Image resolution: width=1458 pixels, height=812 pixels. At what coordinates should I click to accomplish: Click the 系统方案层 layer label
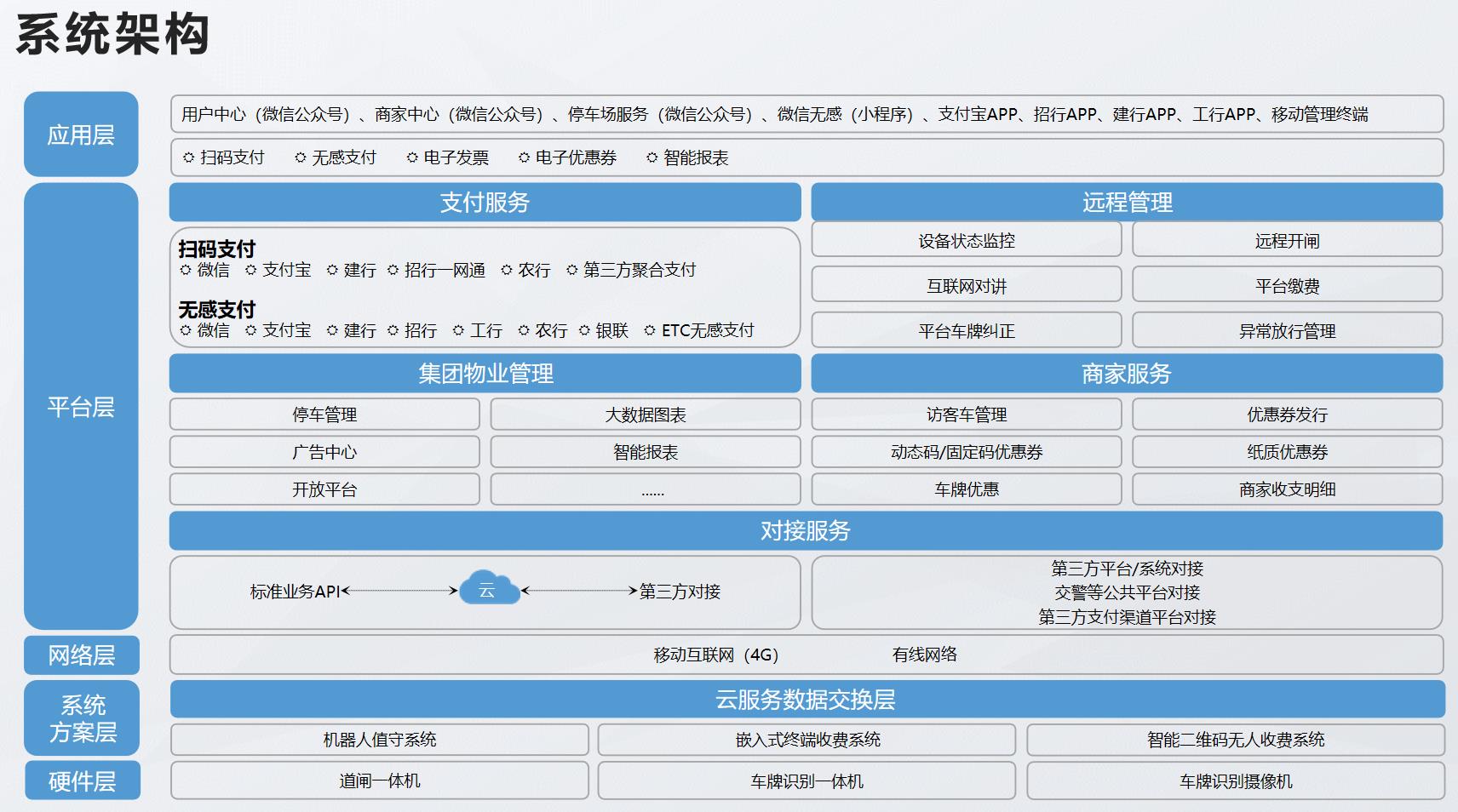point(82,718)
